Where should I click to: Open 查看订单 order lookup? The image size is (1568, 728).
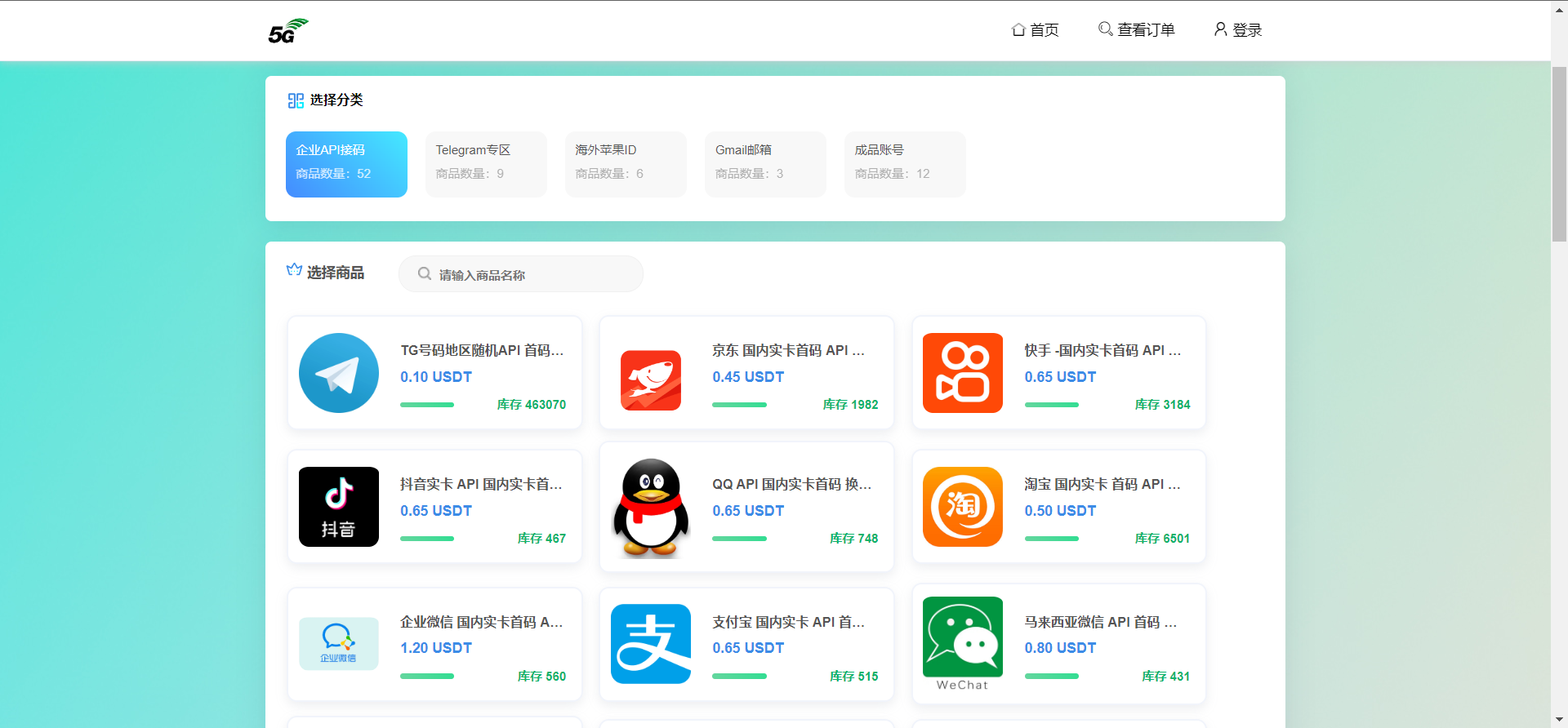(x=1137, y=30)
